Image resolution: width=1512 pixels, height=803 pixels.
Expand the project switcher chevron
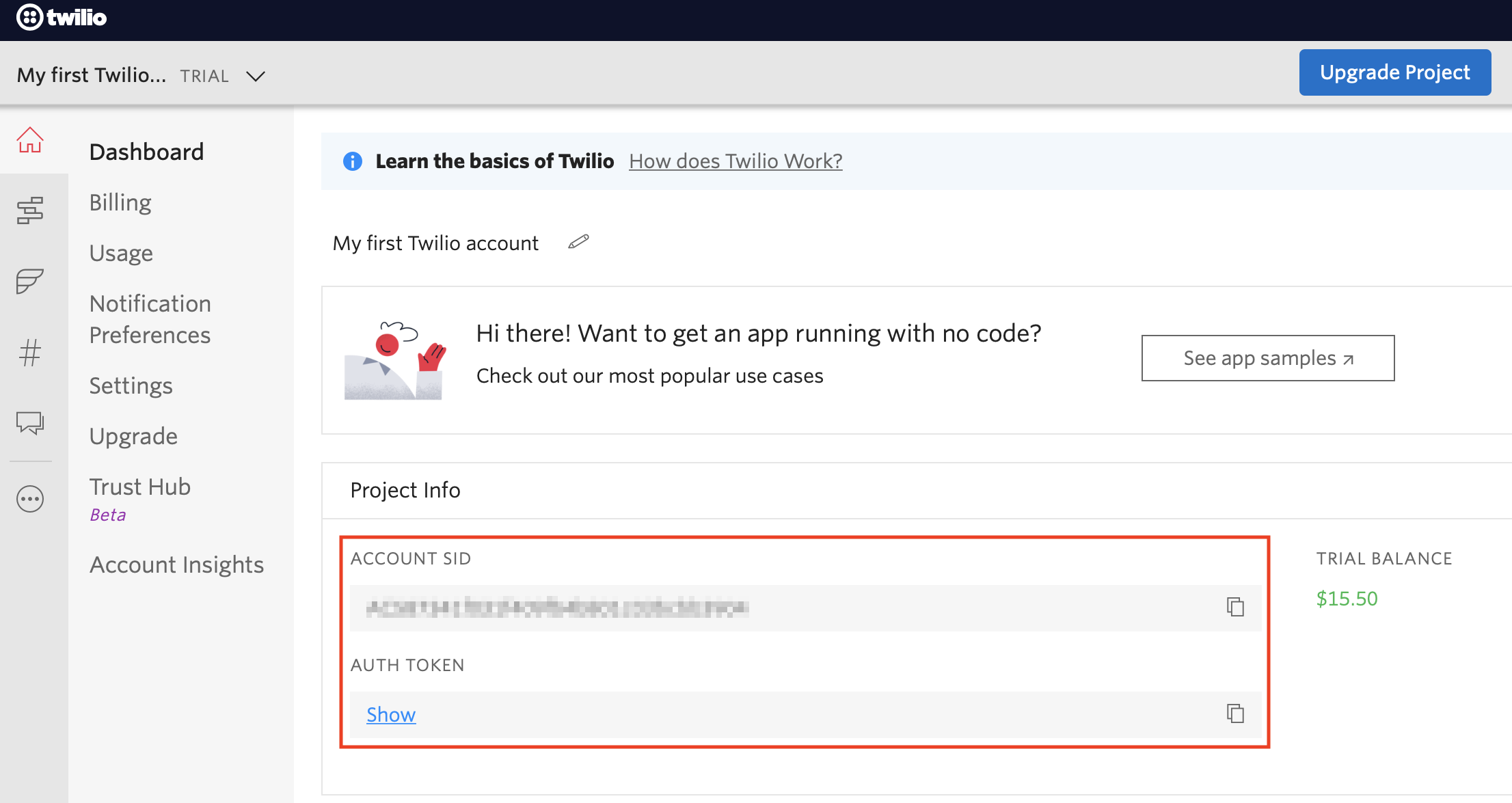(x=256, y=76)
